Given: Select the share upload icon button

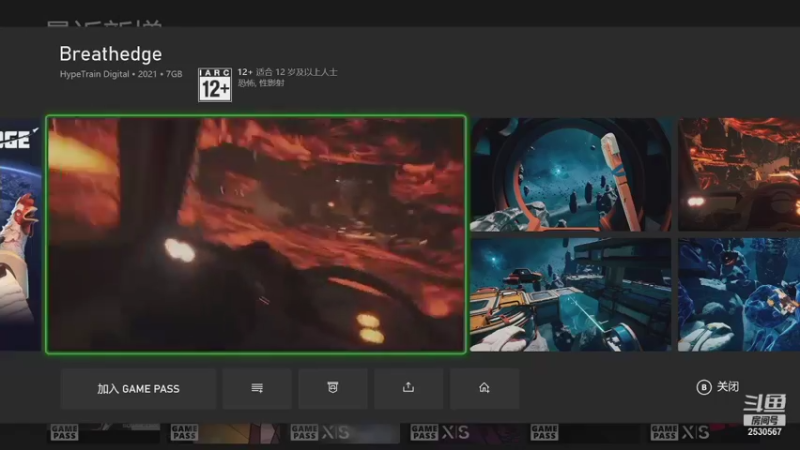Looking at the screenshot, I should point(409,389).
